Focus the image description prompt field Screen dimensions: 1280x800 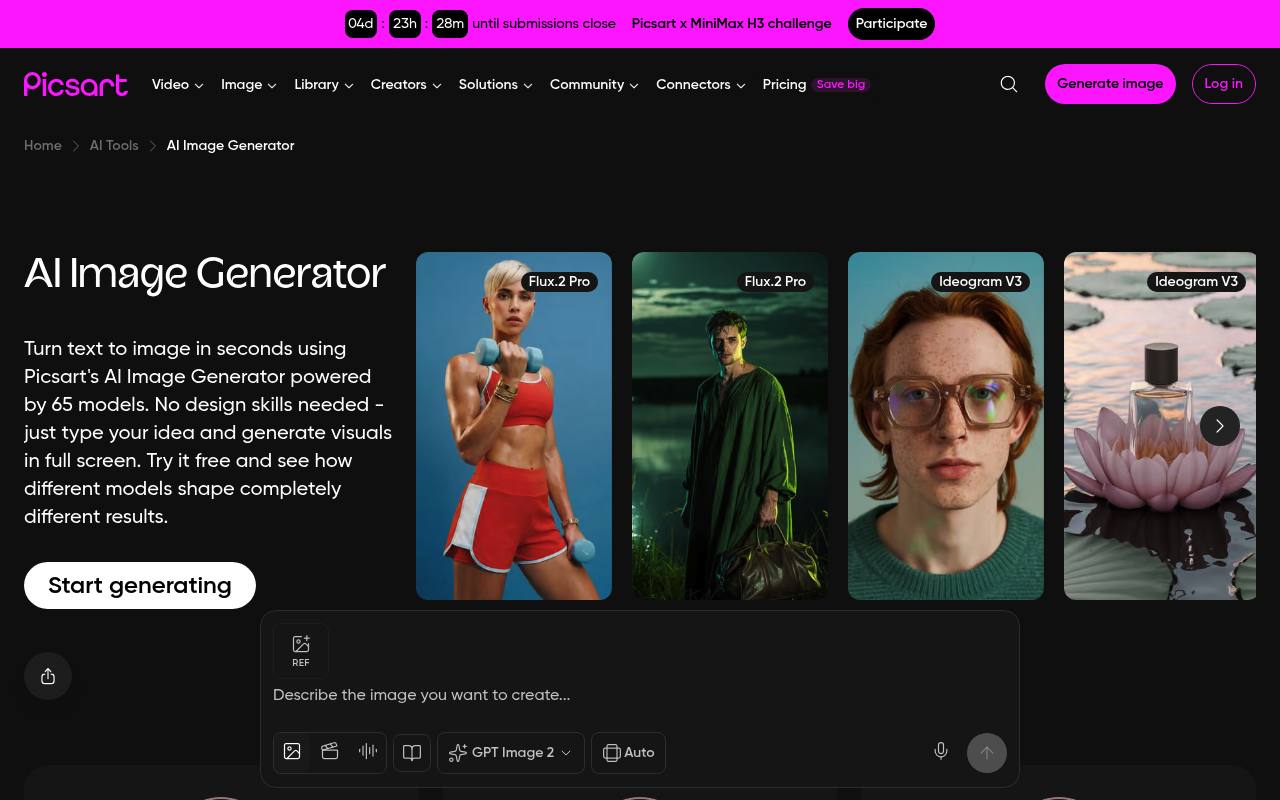(x=640, y=695)
